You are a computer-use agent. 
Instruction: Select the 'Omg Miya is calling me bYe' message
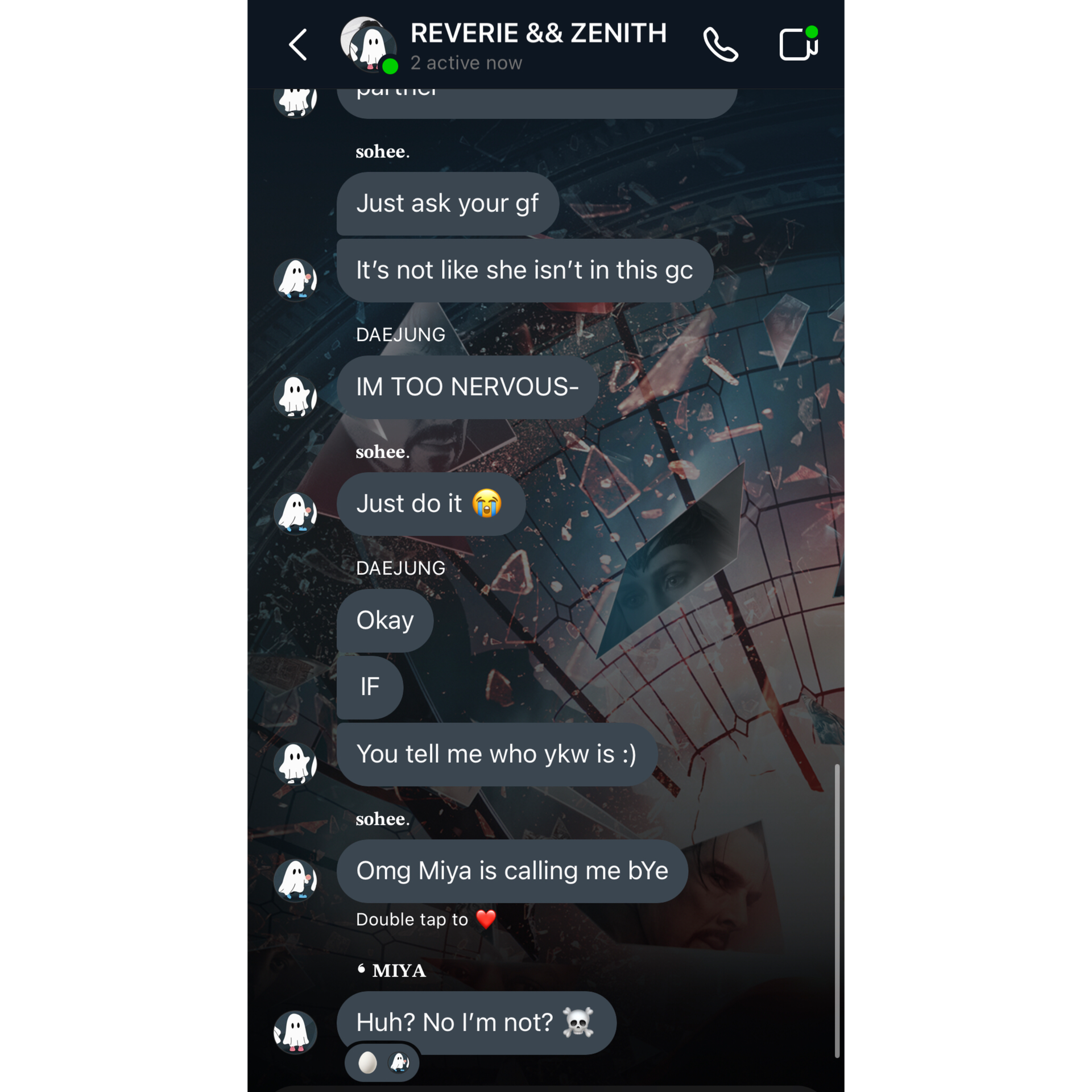click(x=512, y=871)
